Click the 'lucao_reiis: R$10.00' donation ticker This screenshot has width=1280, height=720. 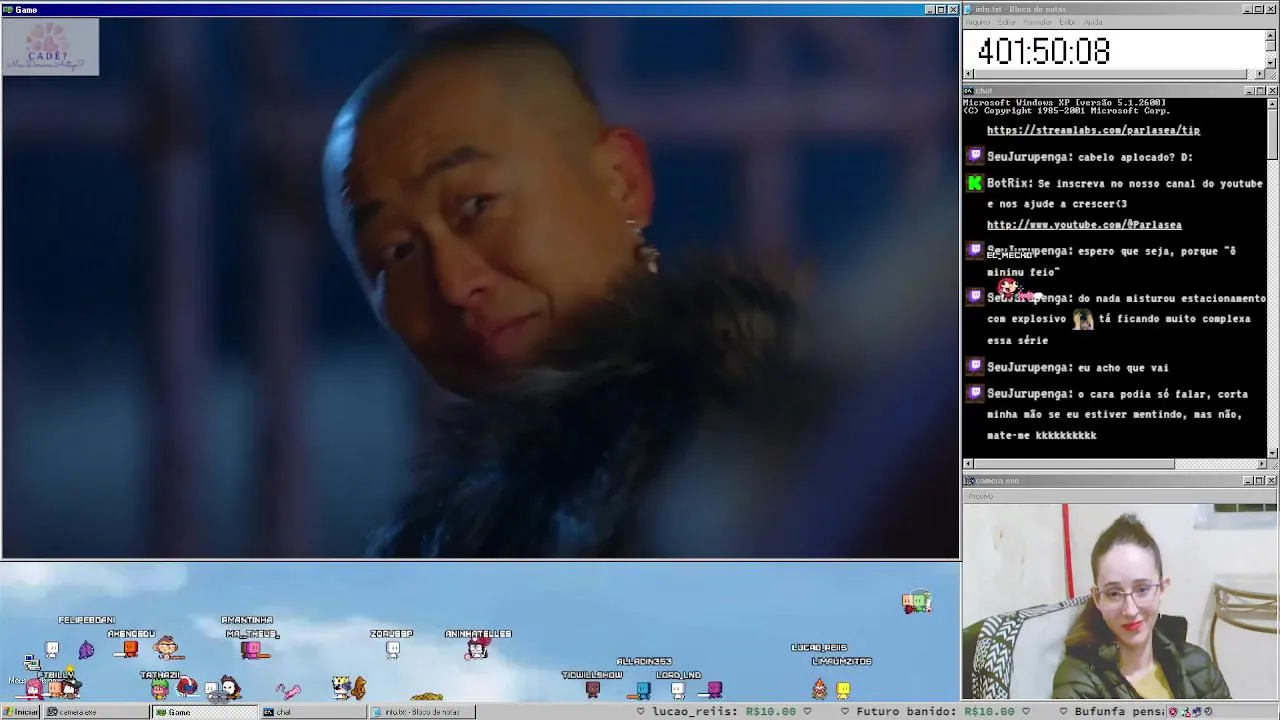(x=724, y=712)
